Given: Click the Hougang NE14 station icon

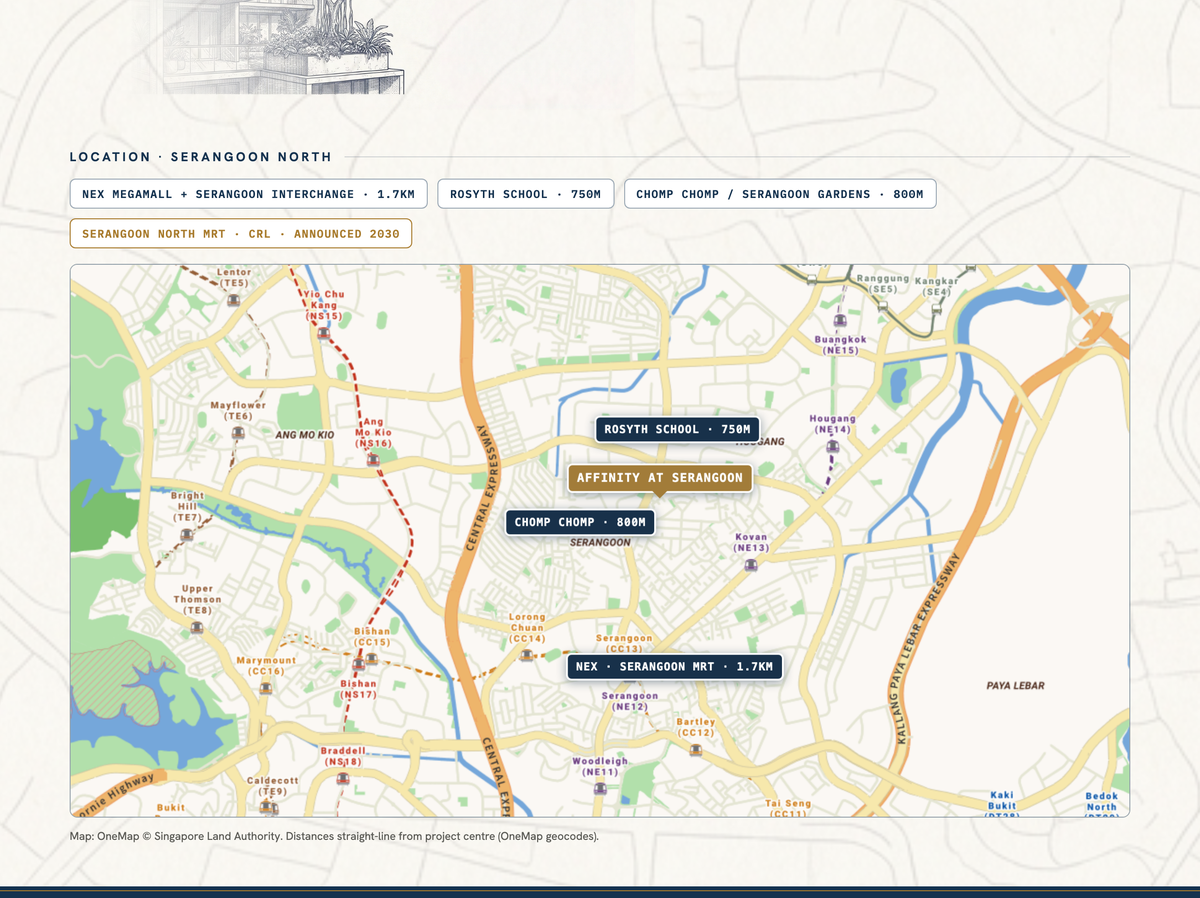Looking at the screenshot, I should click(x=832, y=448).
